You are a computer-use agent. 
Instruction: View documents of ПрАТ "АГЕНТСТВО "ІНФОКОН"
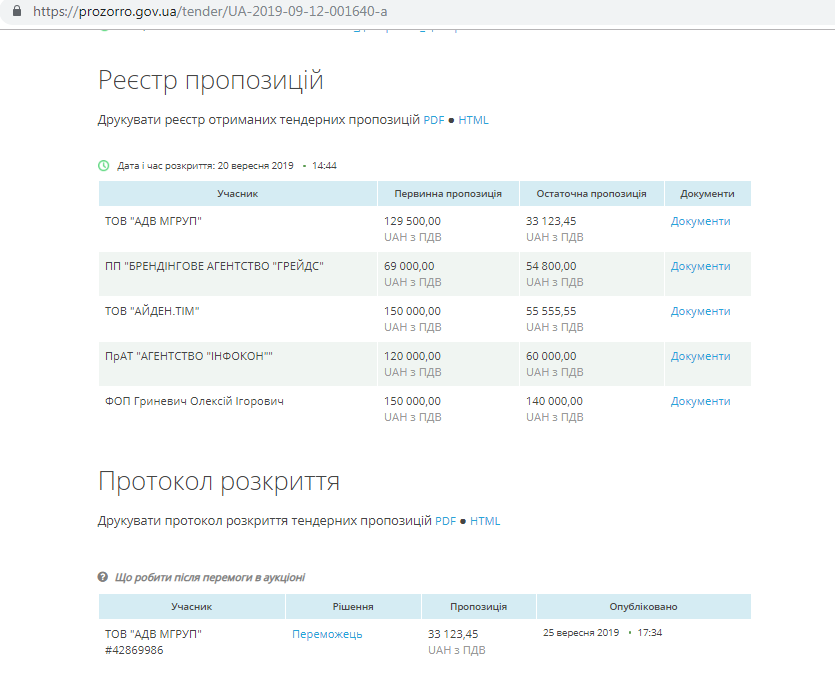coord(700,356)
